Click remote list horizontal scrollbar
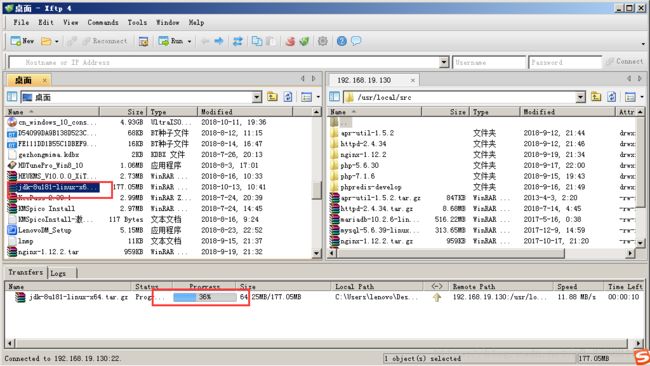The height and width of the screenshot is (366, 650). [x=451, y=253]
